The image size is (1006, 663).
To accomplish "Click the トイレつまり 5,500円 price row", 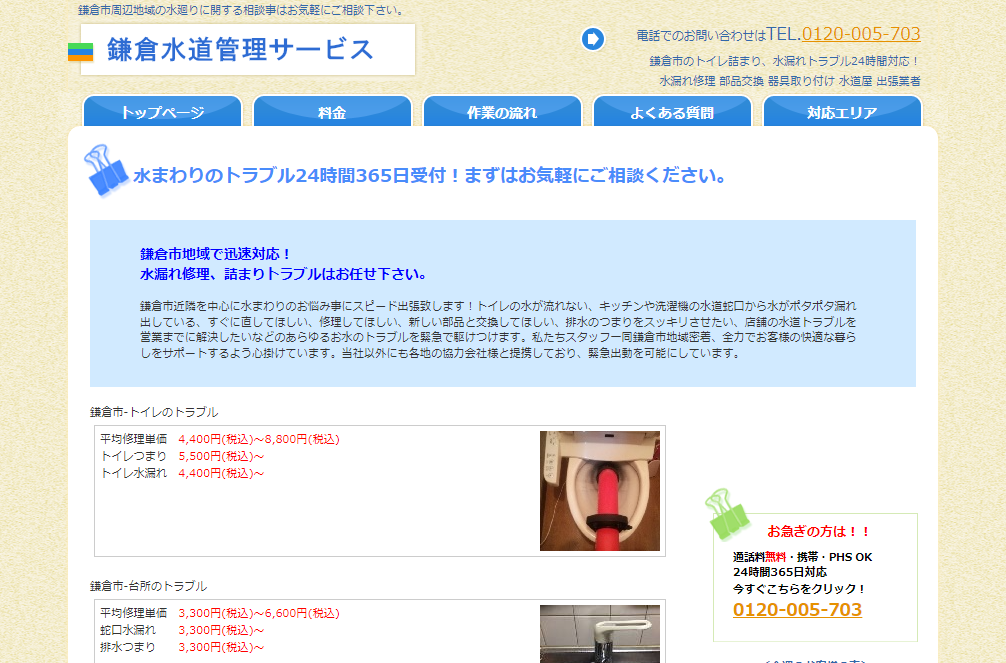I will pos(182,456).
